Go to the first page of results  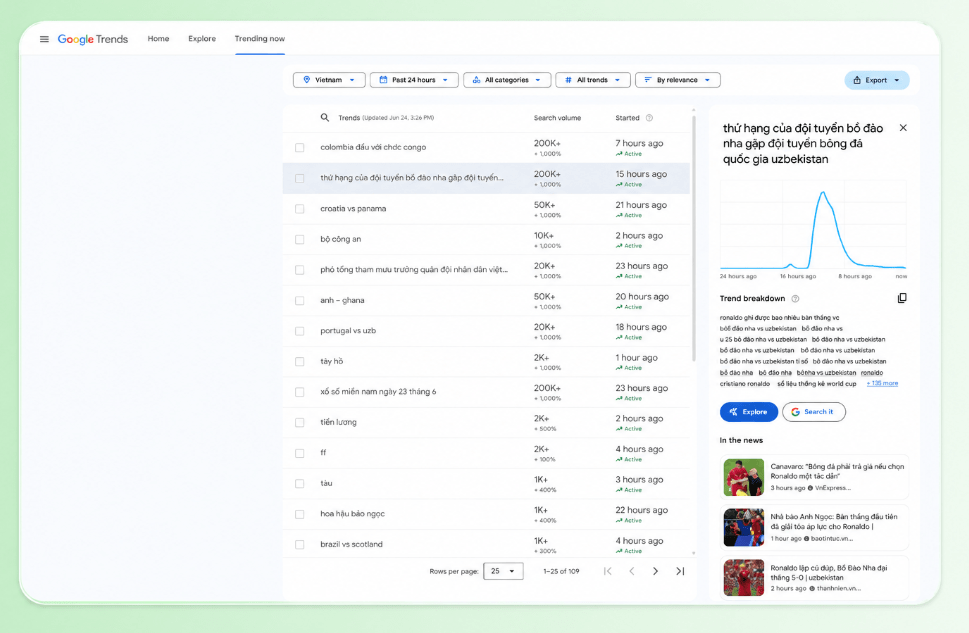pyautogui.click(x=607, y=571)
